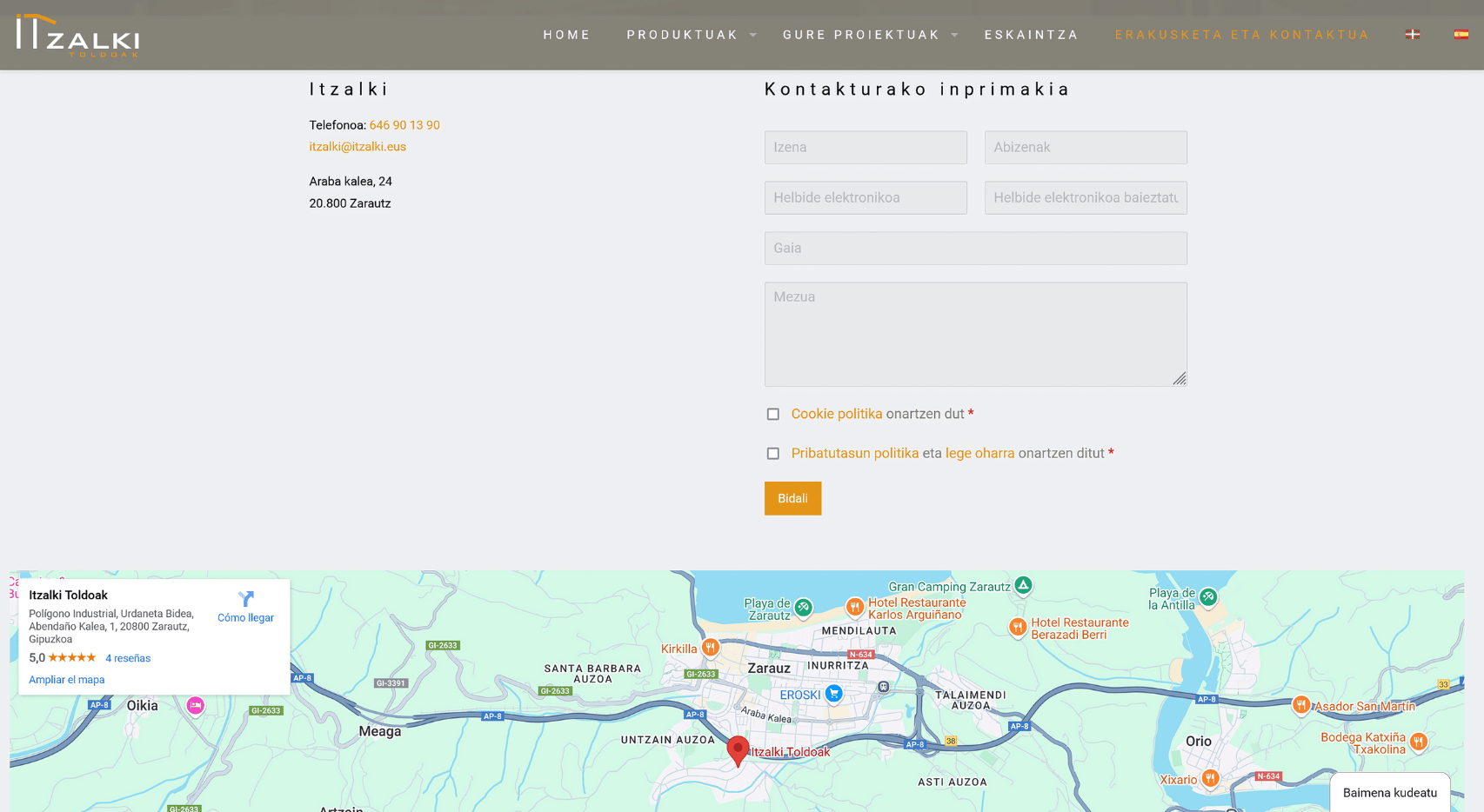Select ESKAINTZA from the navigation bar

point(1031,35)
